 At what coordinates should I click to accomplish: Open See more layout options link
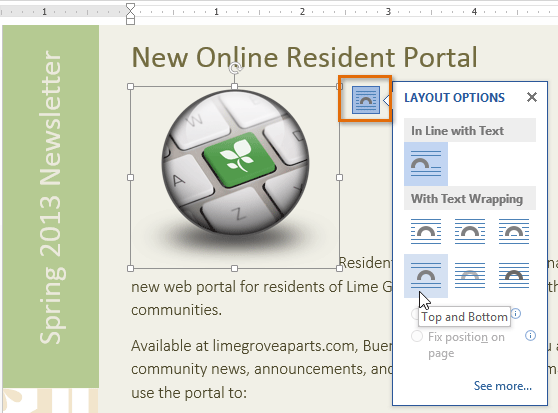click(x=502, y=386)
